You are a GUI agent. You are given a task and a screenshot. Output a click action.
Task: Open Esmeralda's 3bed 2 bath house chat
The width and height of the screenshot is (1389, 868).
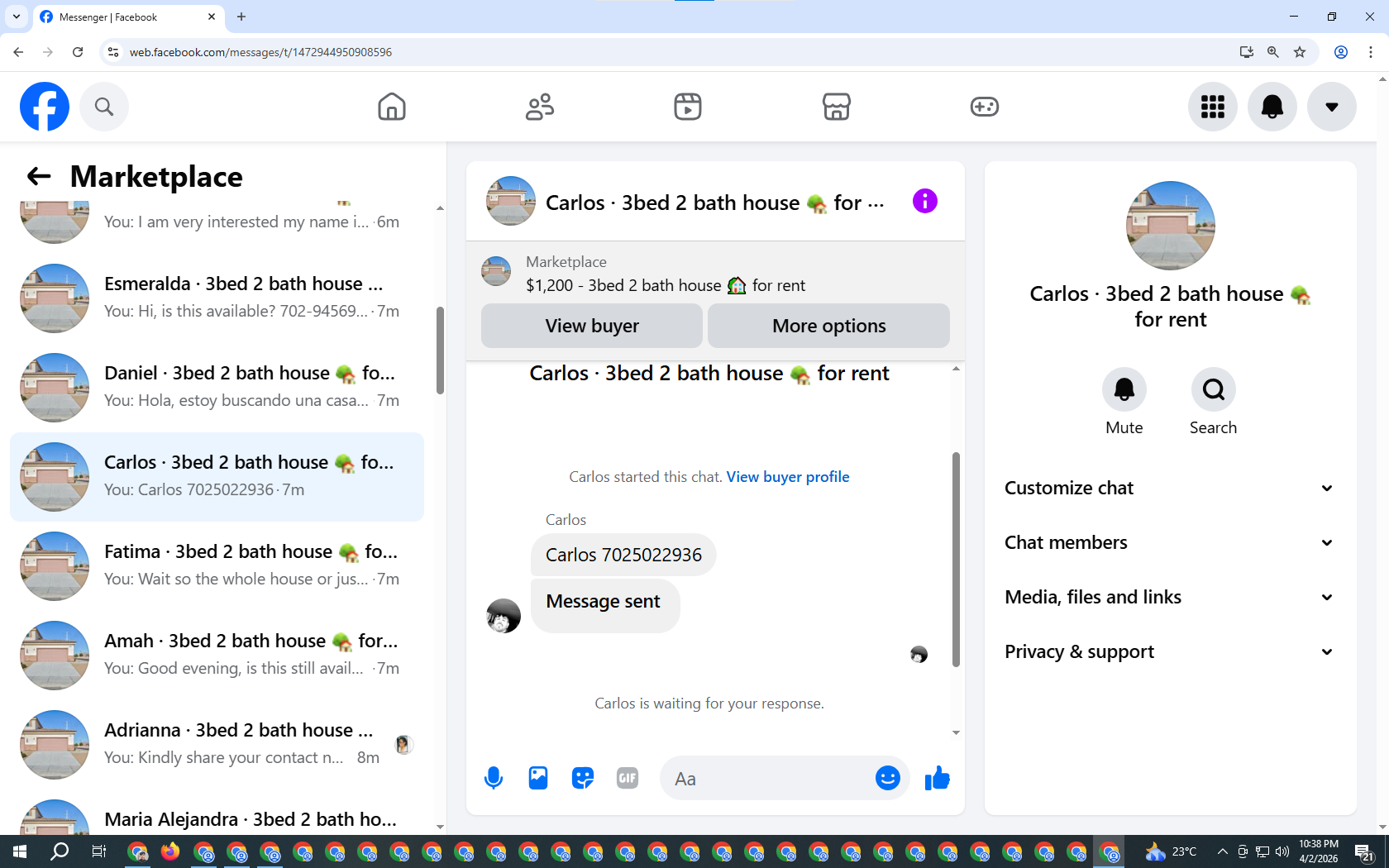click(x=217, y=298)
